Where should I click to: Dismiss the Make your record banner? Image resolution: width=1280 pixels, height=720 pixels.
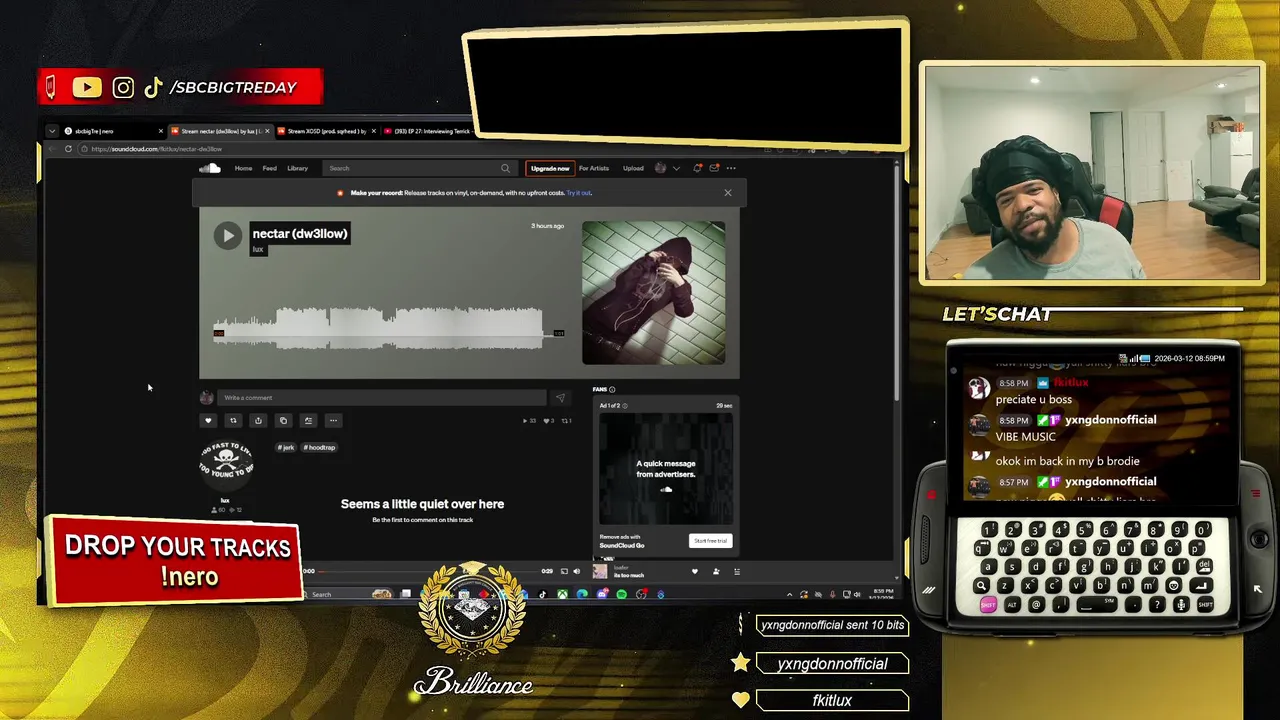click(728, 193)
